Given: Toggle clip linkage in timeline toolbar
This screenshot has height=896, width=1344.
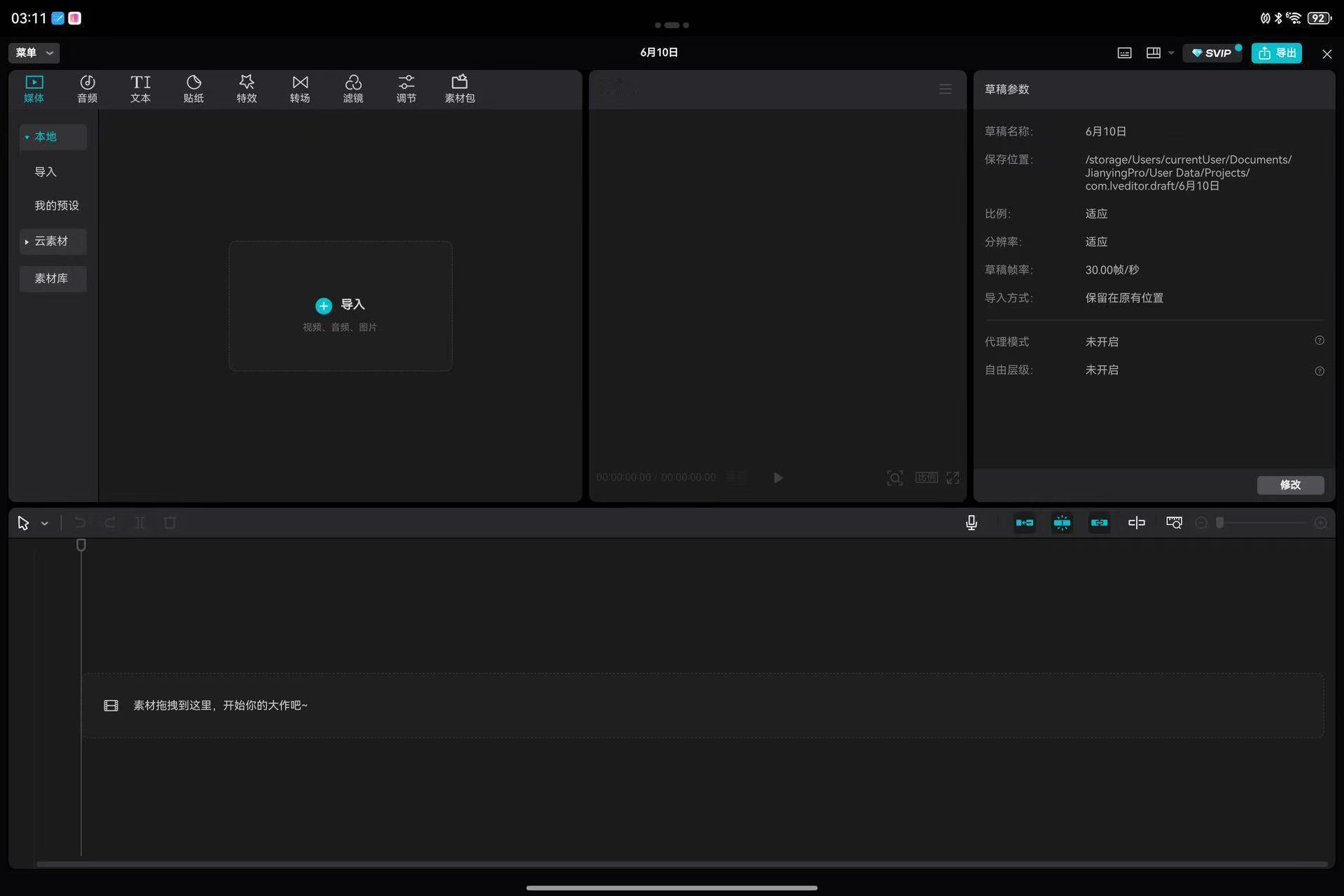Looking at the screenshot, I should point(1099,523).
